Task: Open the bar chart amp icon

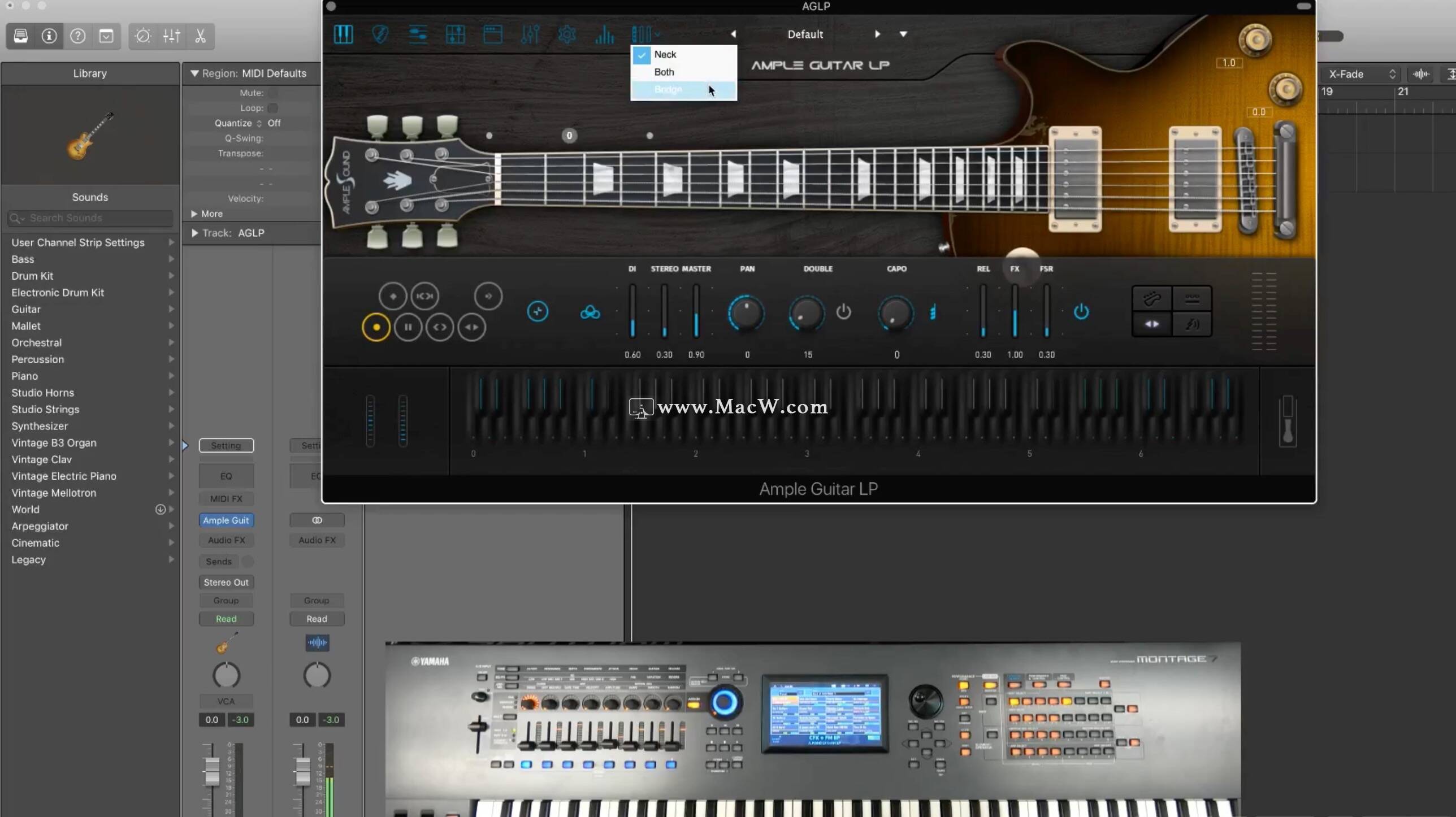Action: click(604, 34)
